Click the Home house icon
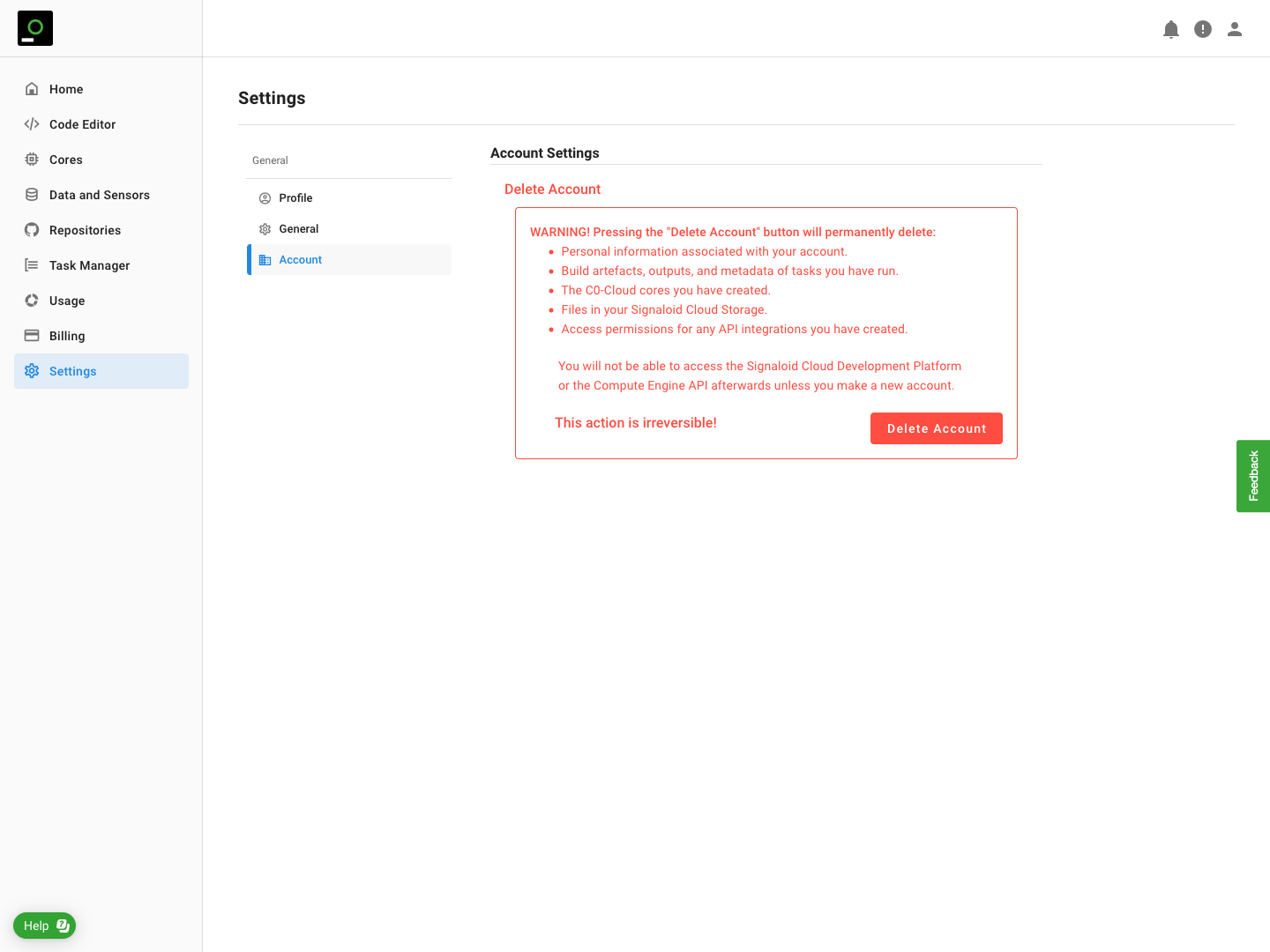The width and height of the screenshot is (1270, 952). point(32,89)
